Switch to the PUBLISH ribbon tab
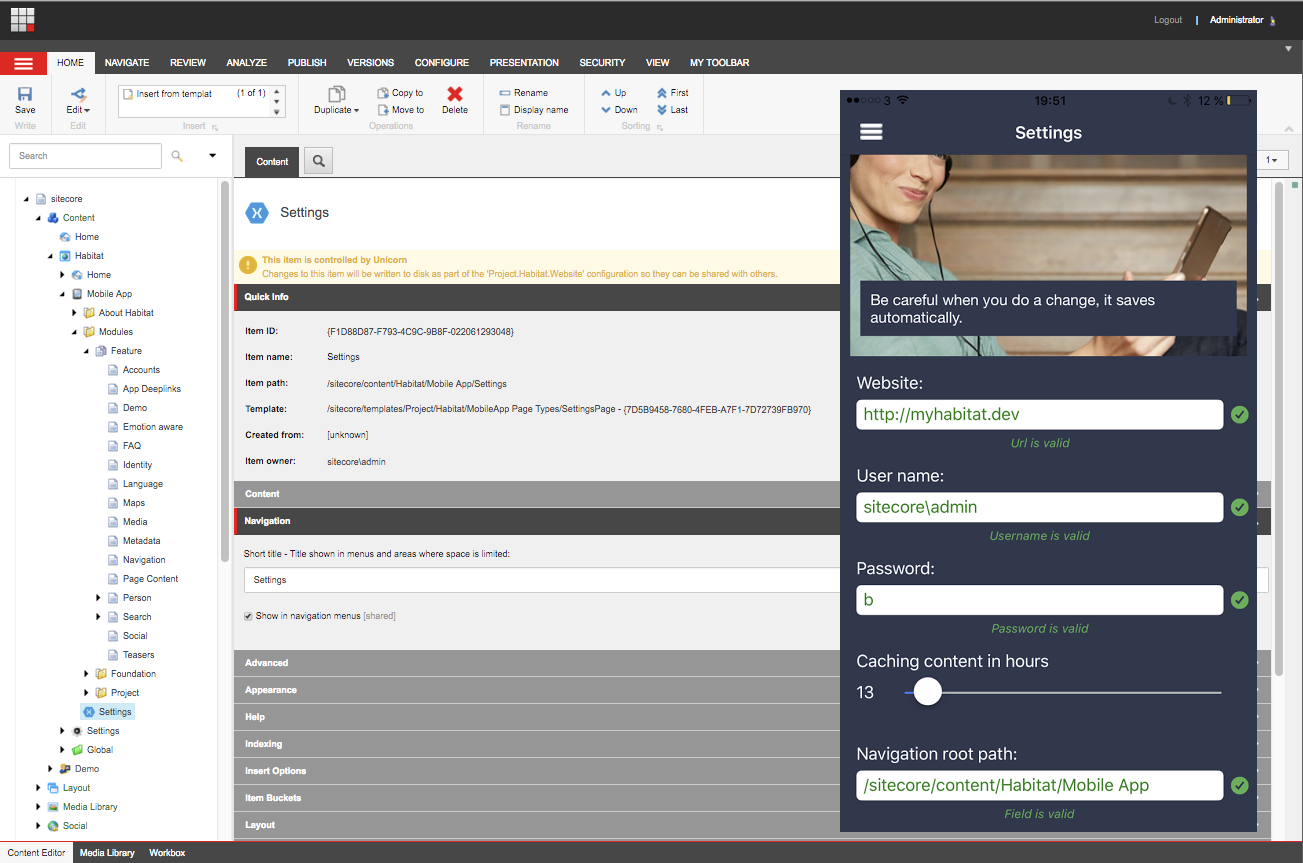The width and height of the screenshot is (1303, 863). pos(307,63)
